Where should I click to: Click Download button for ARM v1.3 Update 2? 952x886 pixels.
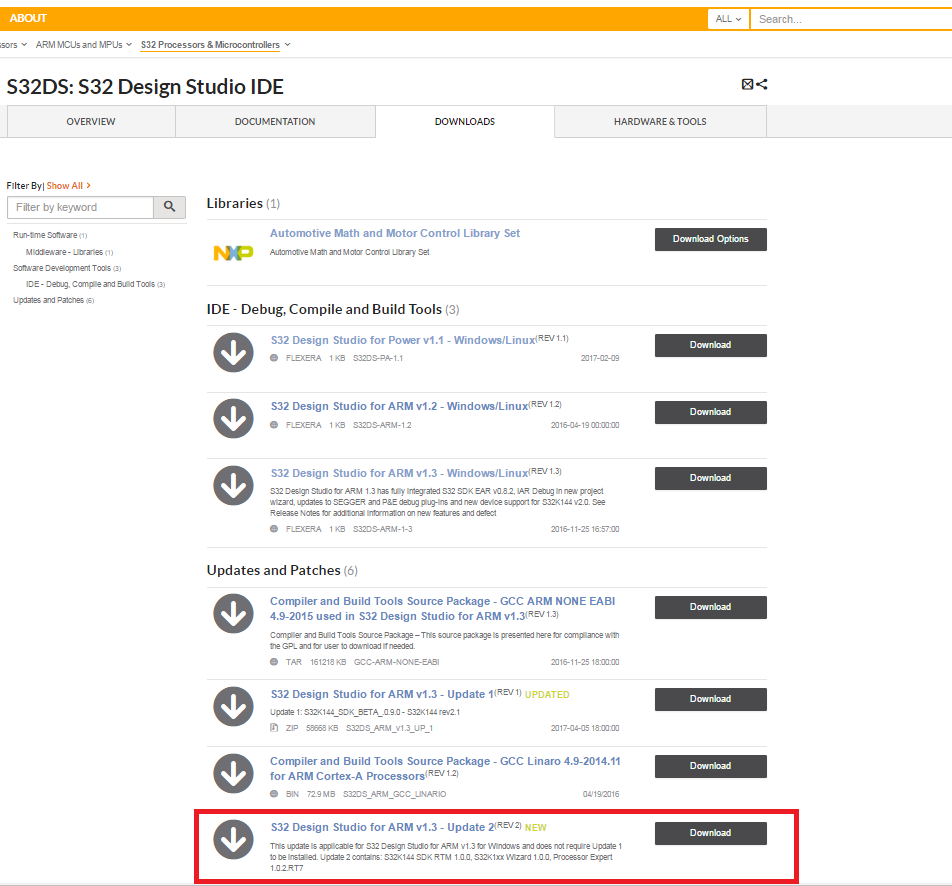[x=710, y=833]
